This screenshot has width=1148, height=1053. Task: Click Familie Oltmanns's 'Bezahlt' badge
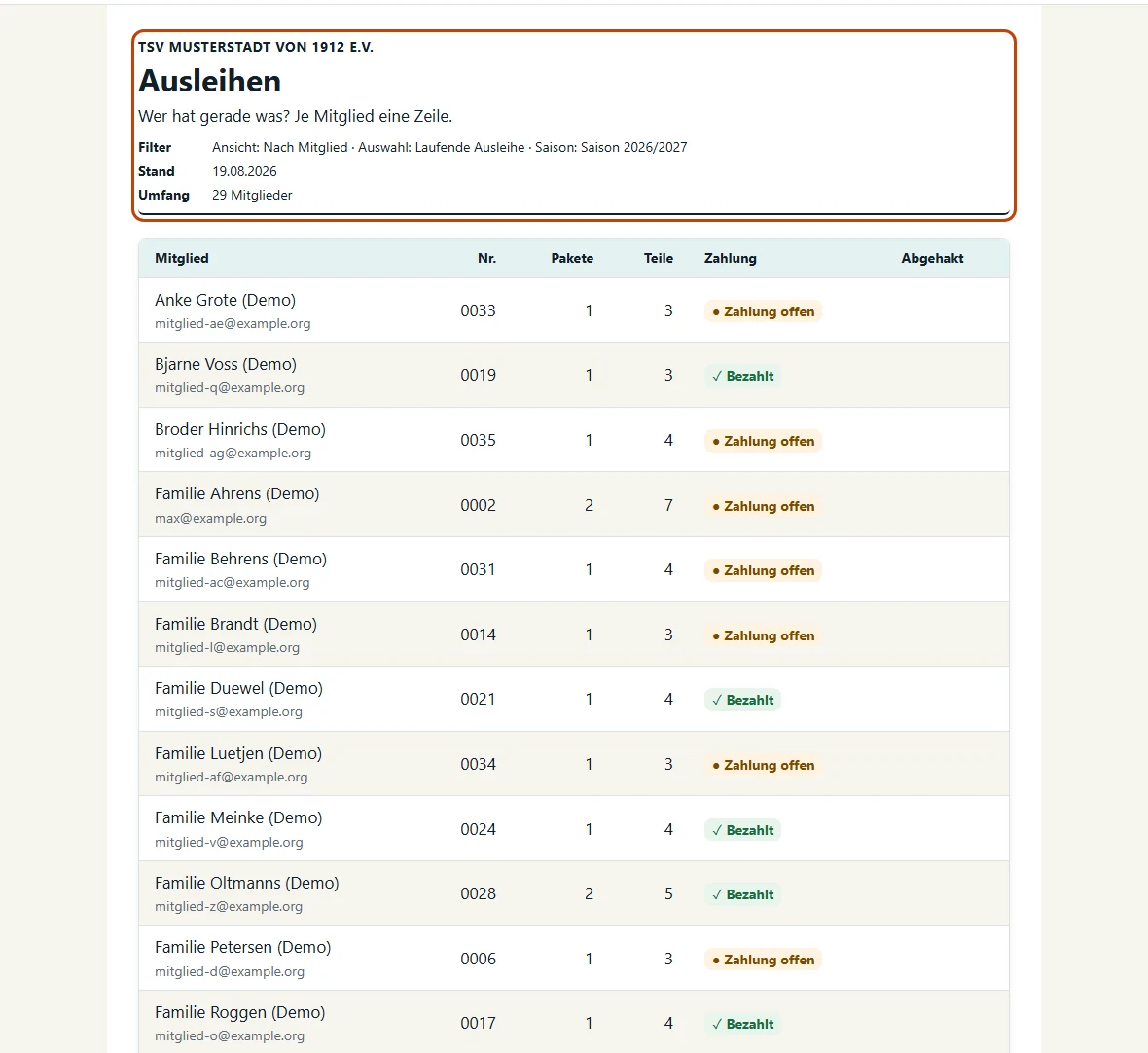742,894
